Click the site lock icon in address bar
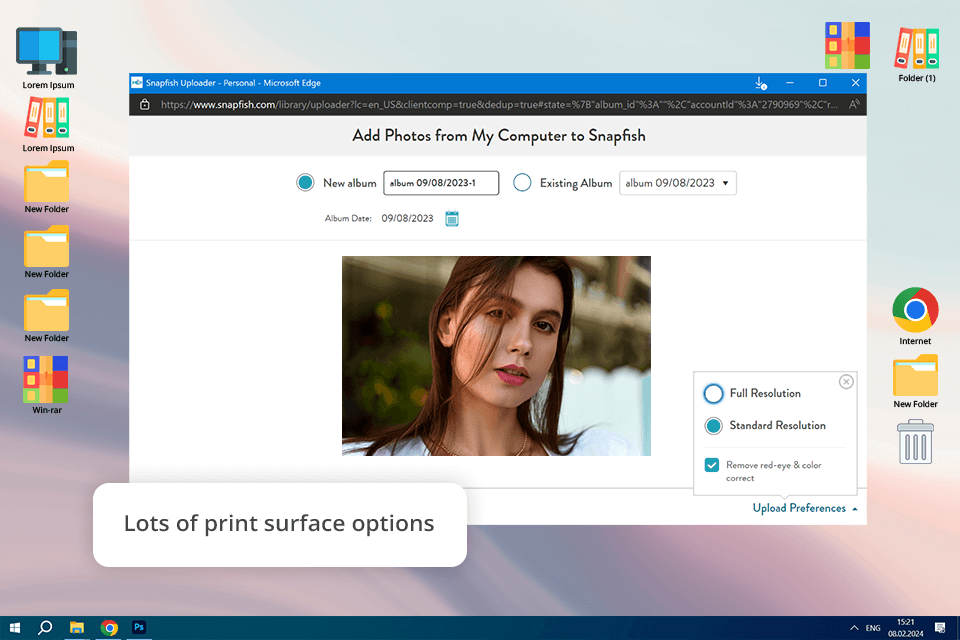The image size is (960, 640). [x=144, y=104]
